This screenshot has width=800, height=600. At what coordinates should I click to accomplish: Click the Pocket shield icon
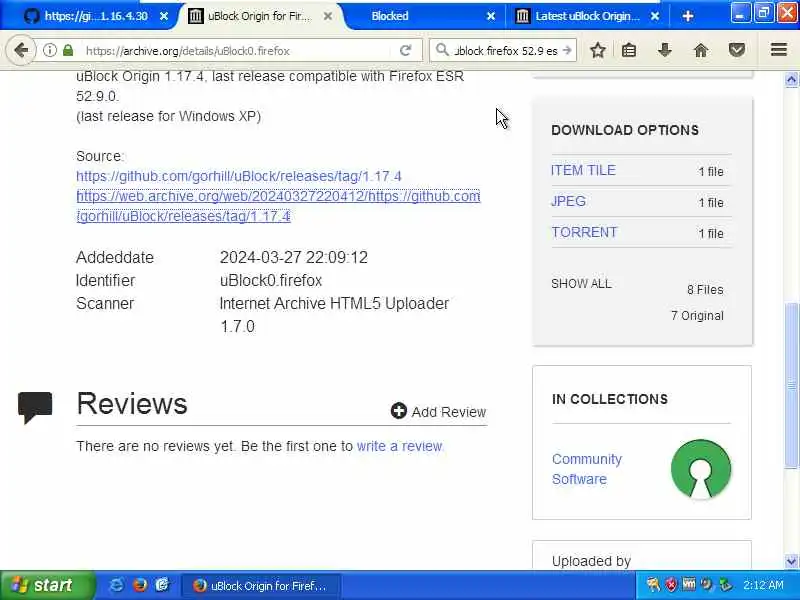point(737,50)
